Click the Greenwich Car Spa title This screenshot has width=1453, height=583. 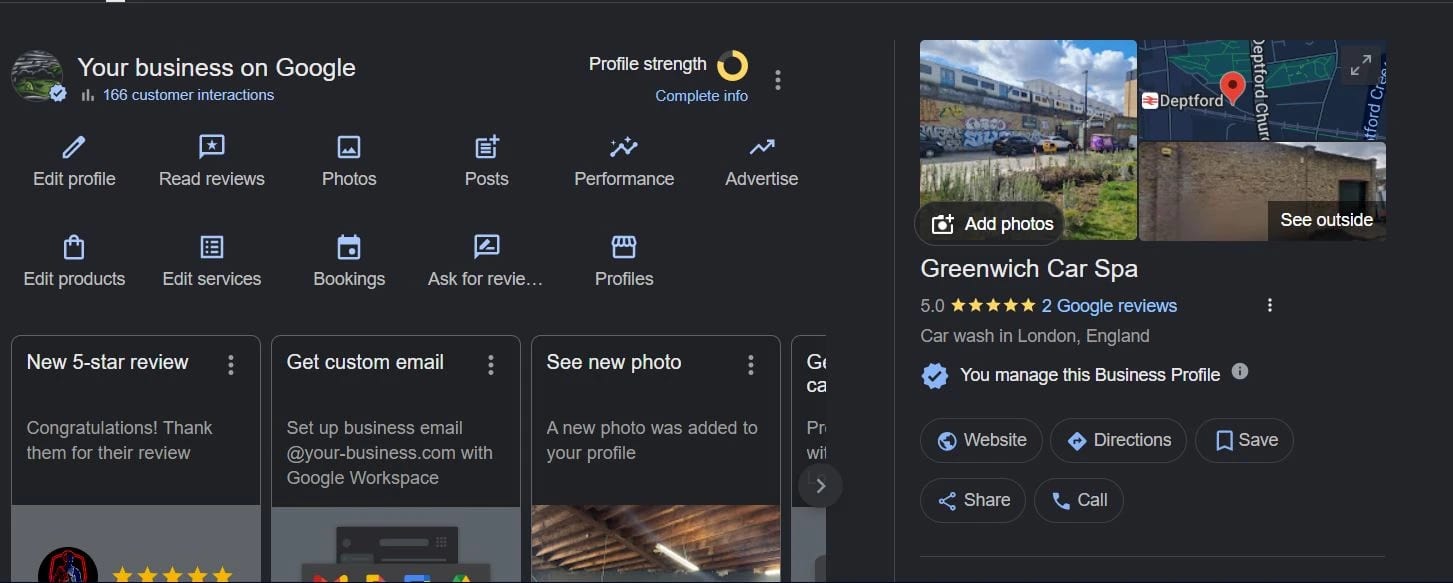point(1029,269)
